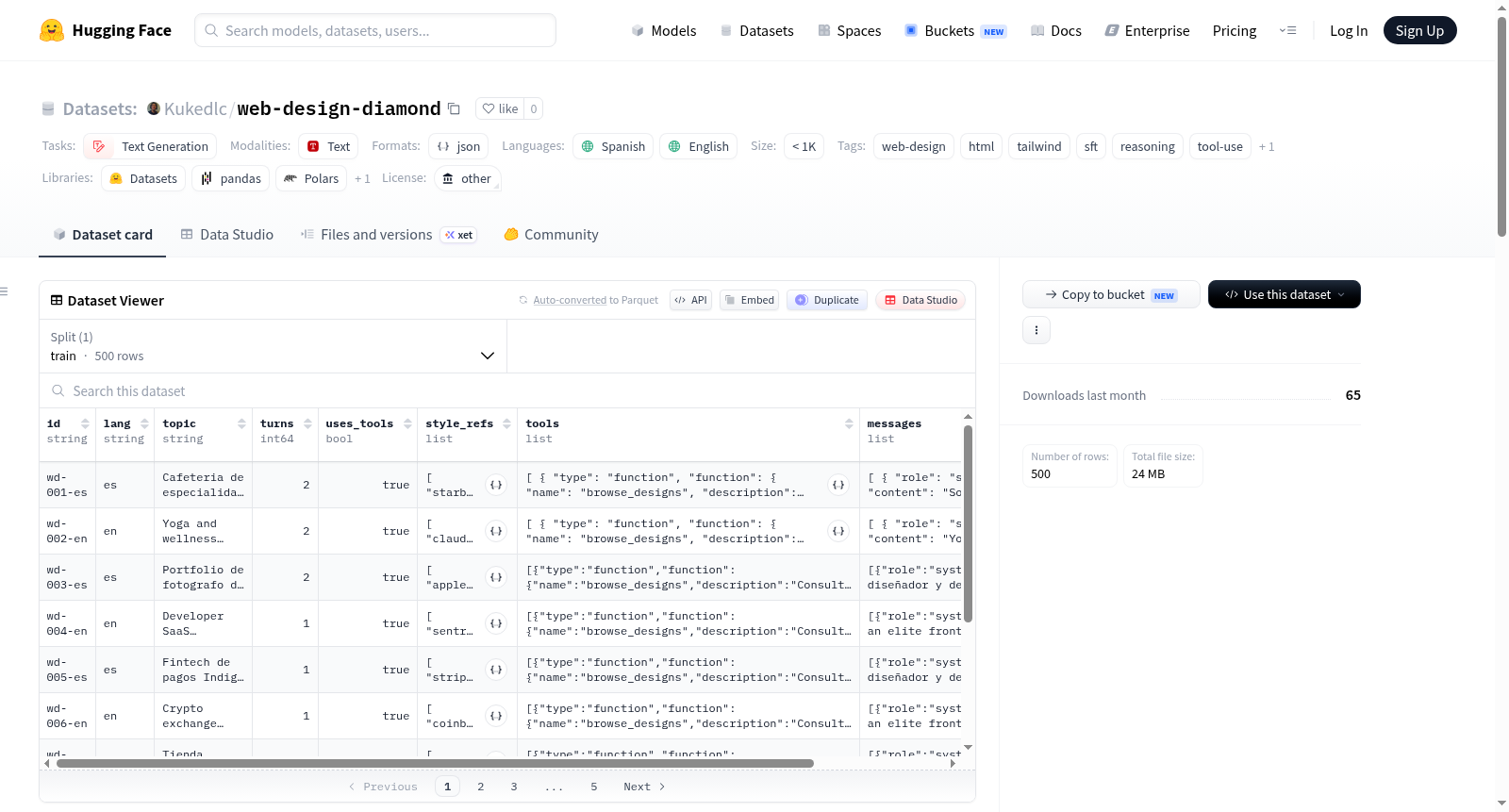Focus the main search models field
Viewport: 1509px width, 812px height.
coord(375,30)
